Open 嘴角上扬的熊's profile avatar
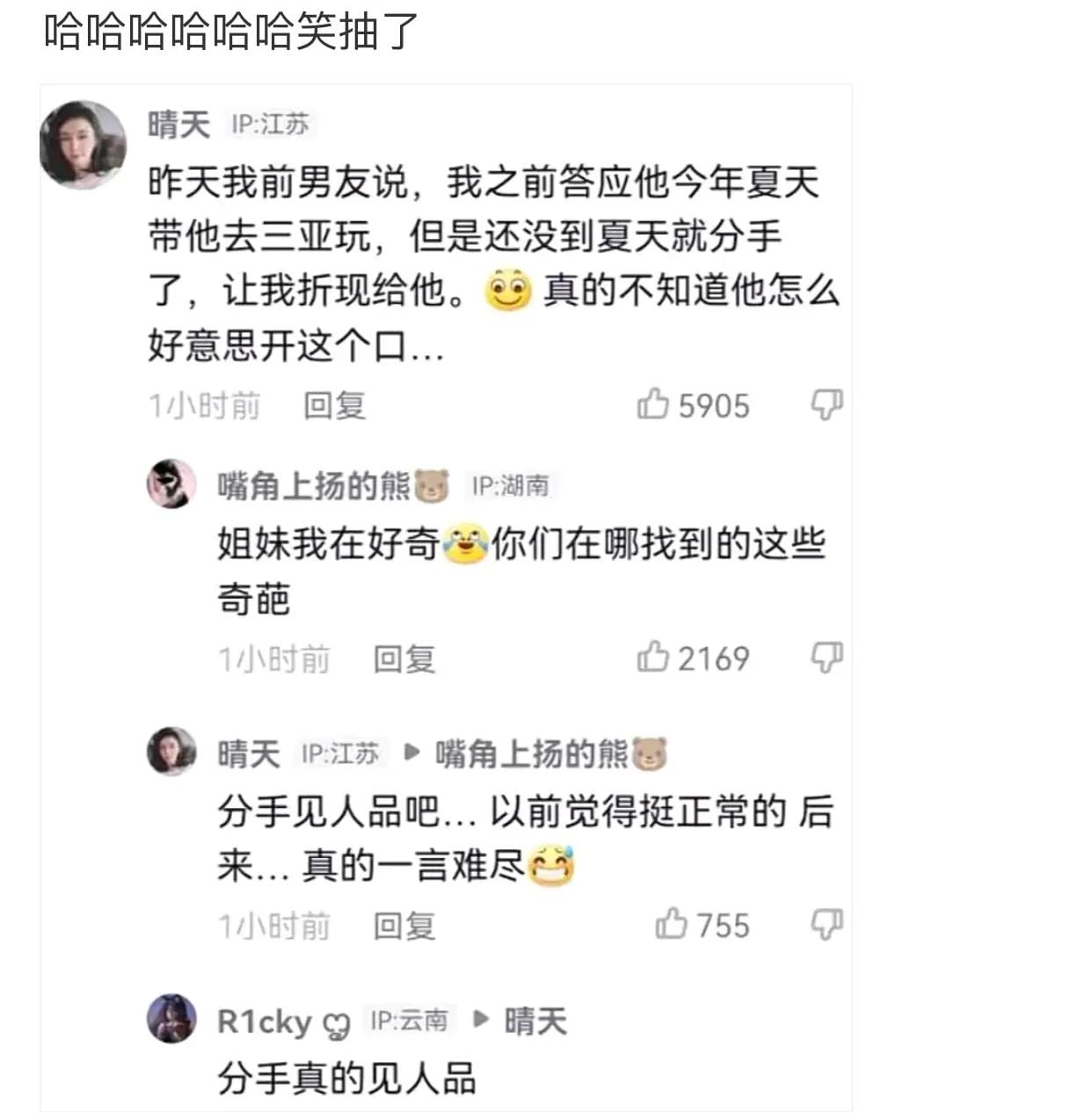This screenshot has width=1092, height=1120. pos(171,484)
